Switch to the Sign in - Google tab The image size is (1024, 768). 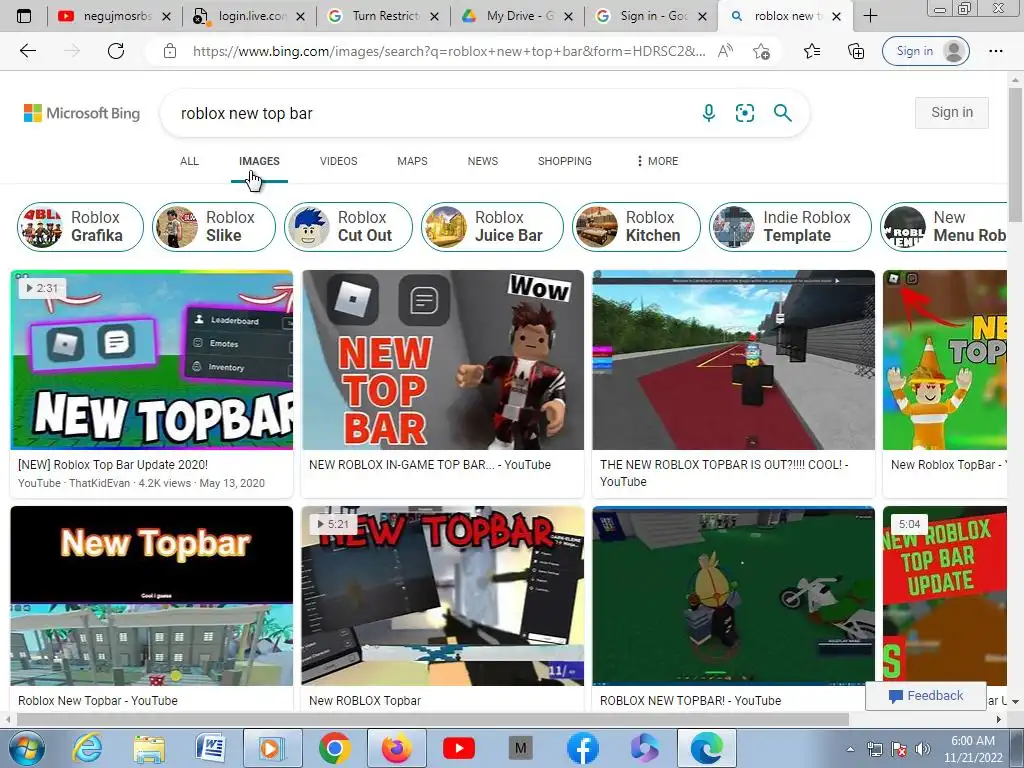point(652,16)
